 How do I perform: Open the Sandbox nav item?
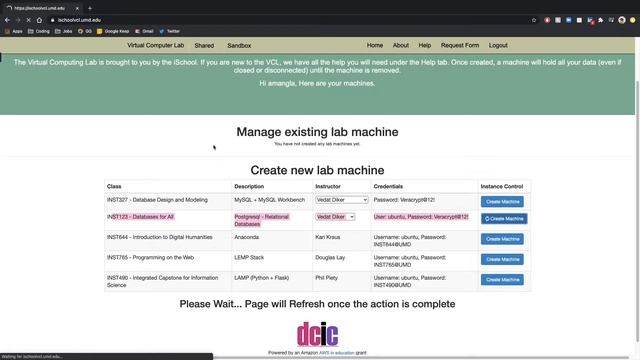coord(239,46)
